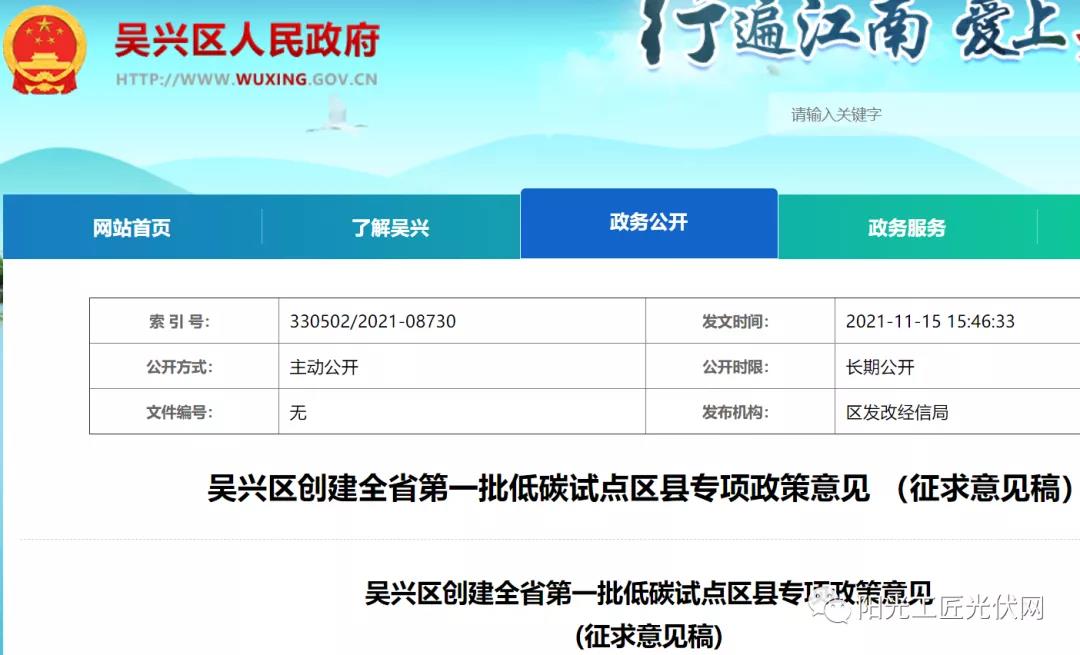Focus the 请输入关键字 search field
Image resolution: width=1080 pixels, height=655 pixels.
point(920,115)
